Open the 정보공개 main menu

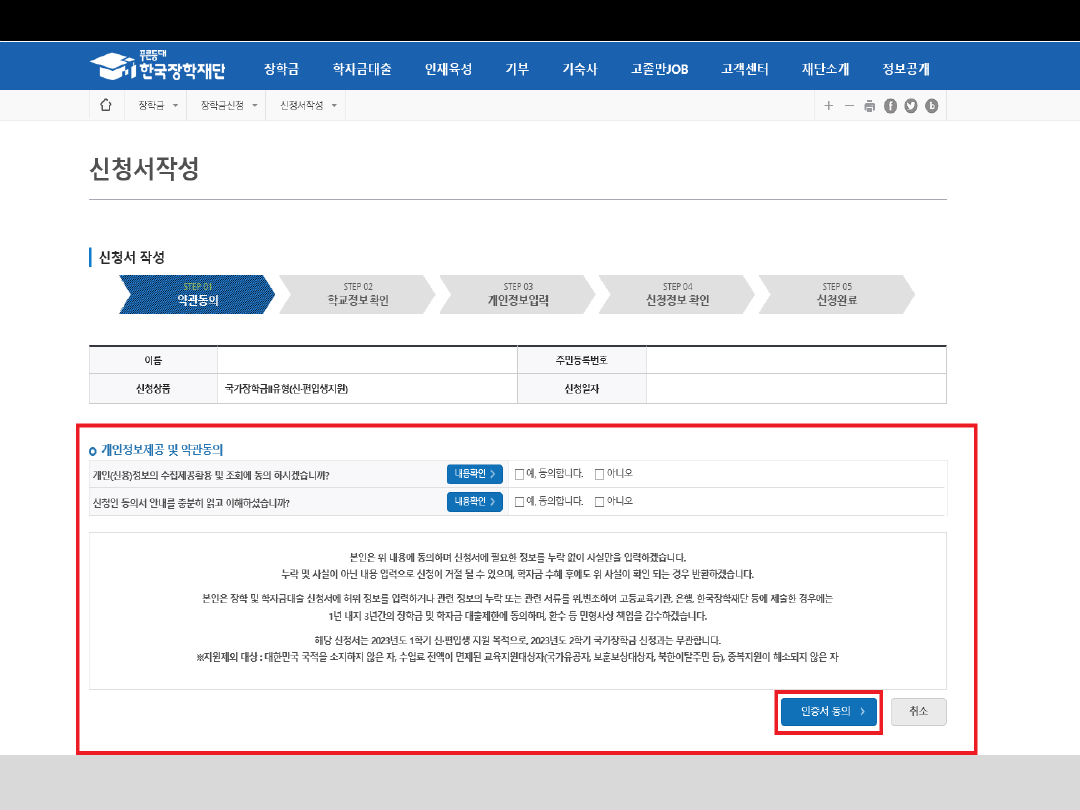(906, 69)
